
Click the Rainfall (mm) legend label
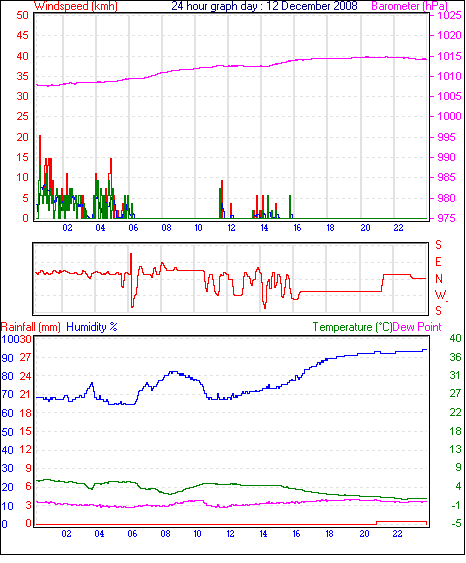[31, 327]
